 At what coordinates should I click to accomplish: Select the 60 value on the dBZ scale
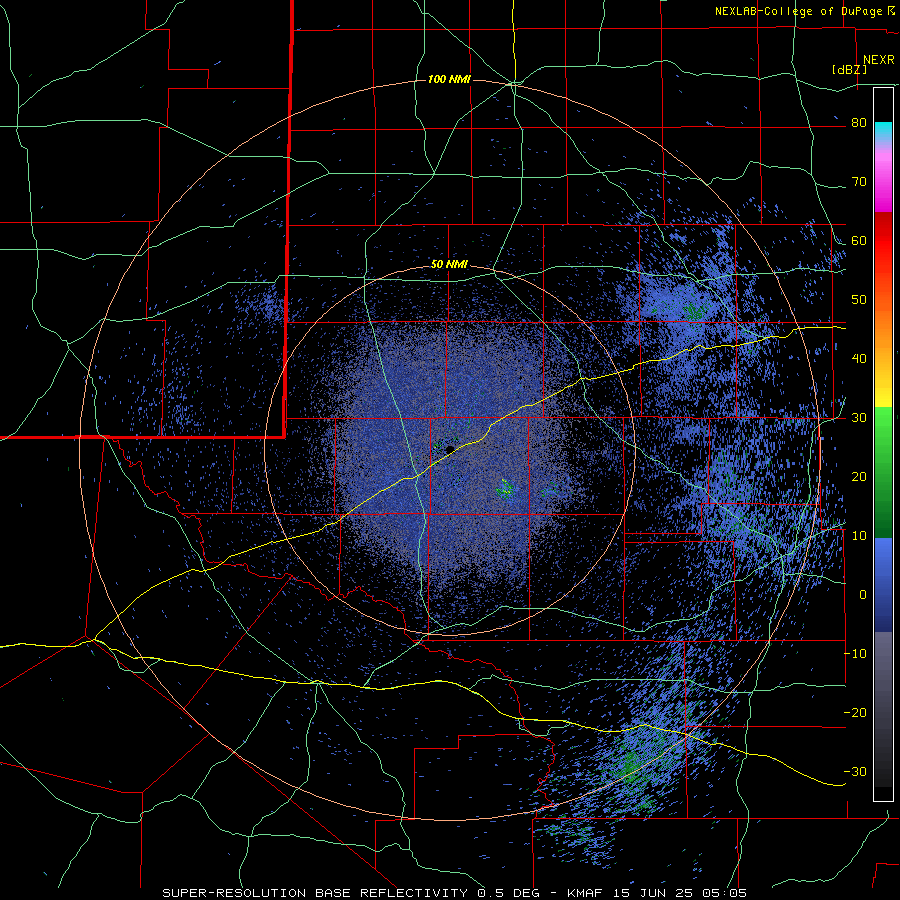tap(859, 240)
